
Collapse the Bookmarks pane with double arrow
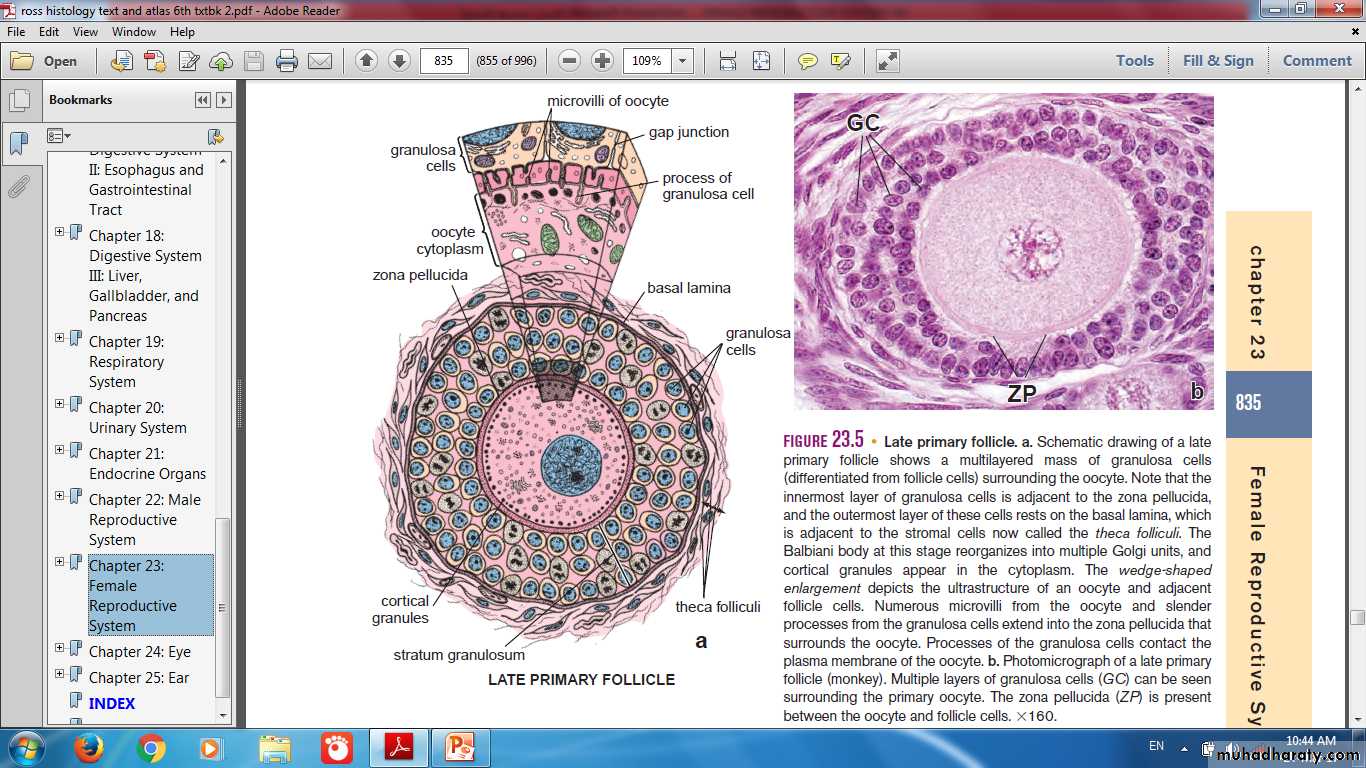[x=203, y=100]
